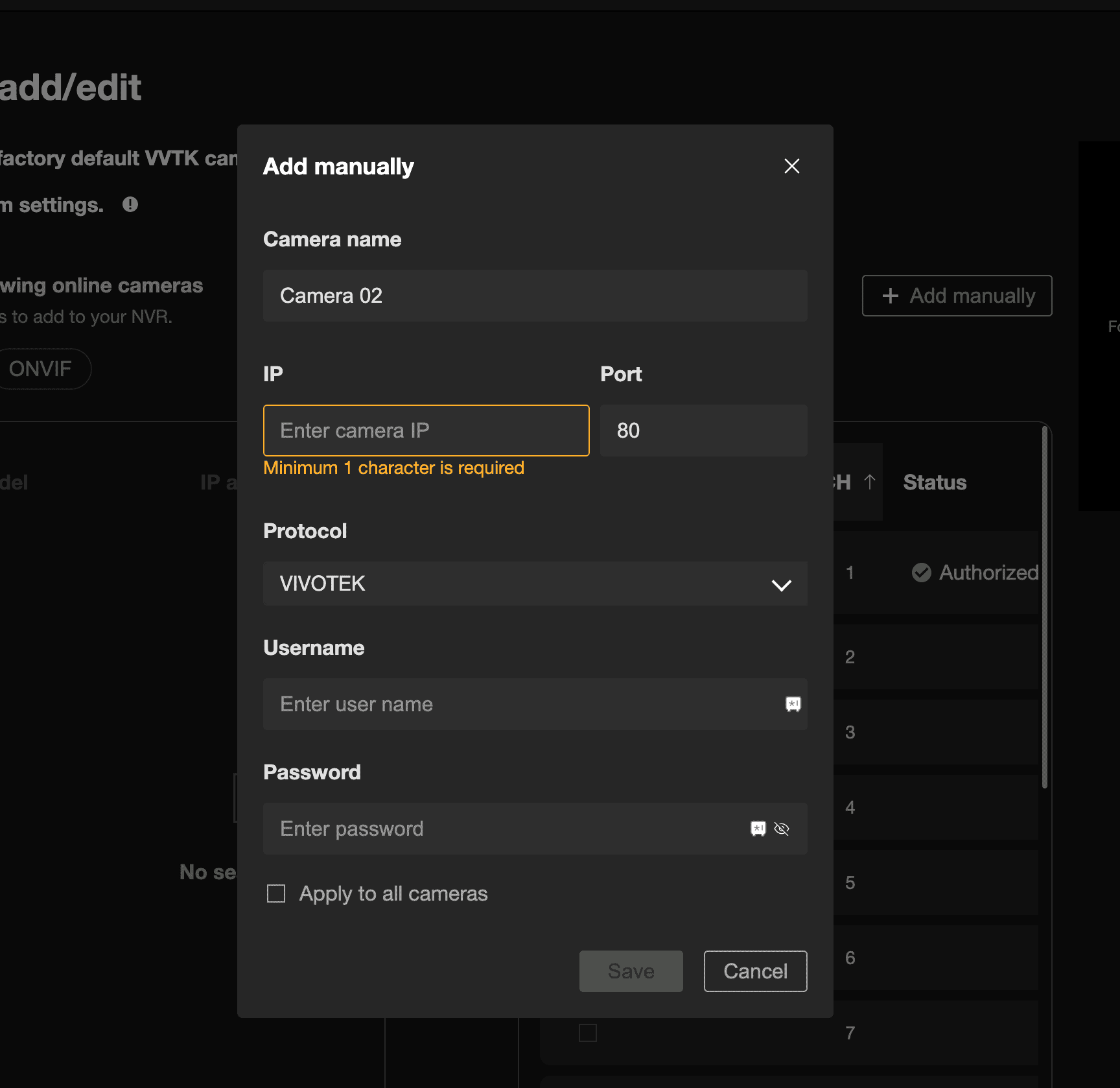Click the table's vertical scrollbar
This screenshot has height=1088, width=1120.
coord(1044,606)
